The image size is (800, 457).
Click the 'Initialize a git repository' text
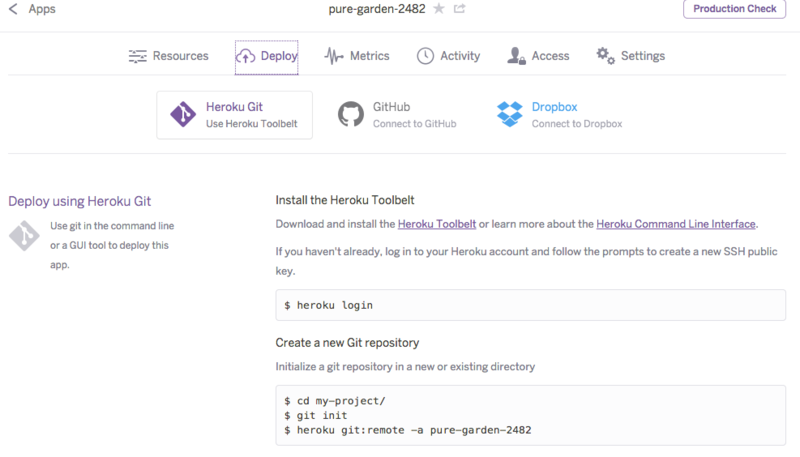click(x=405, y=367)
